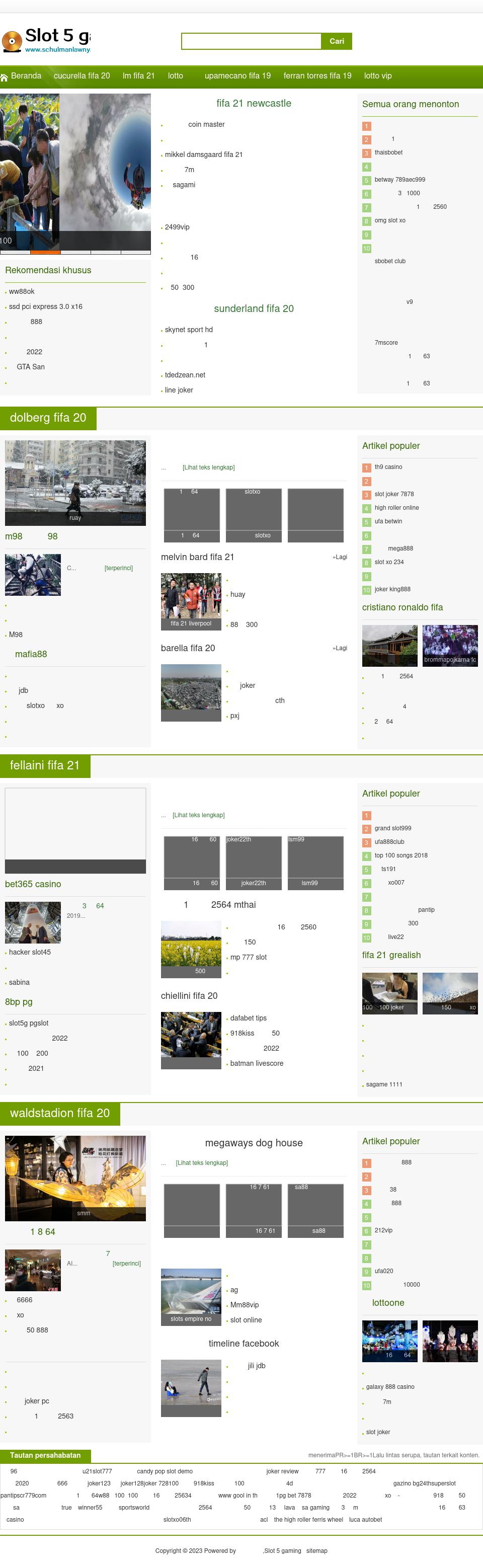Image resolution: width=483 pixels, height=1568 pixels.
Task: Click the slots empire thumbnail image
Action: click(x=191, y=1296)
